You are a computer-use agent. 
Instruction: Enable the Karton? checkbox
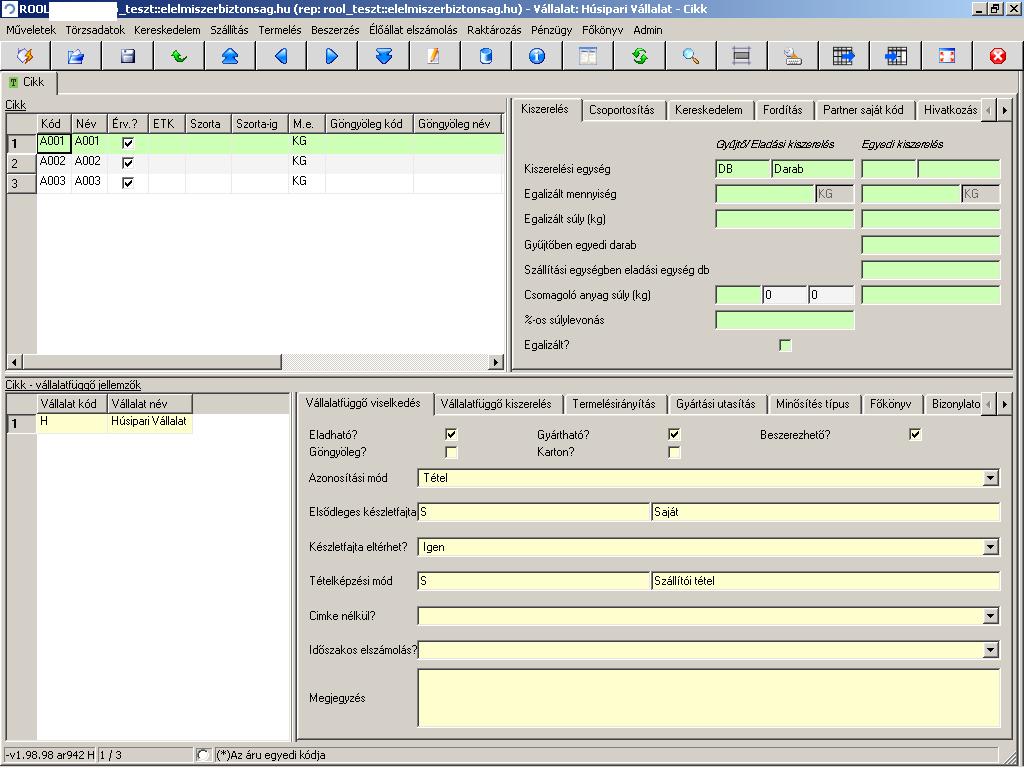click(x=674, y=452)
